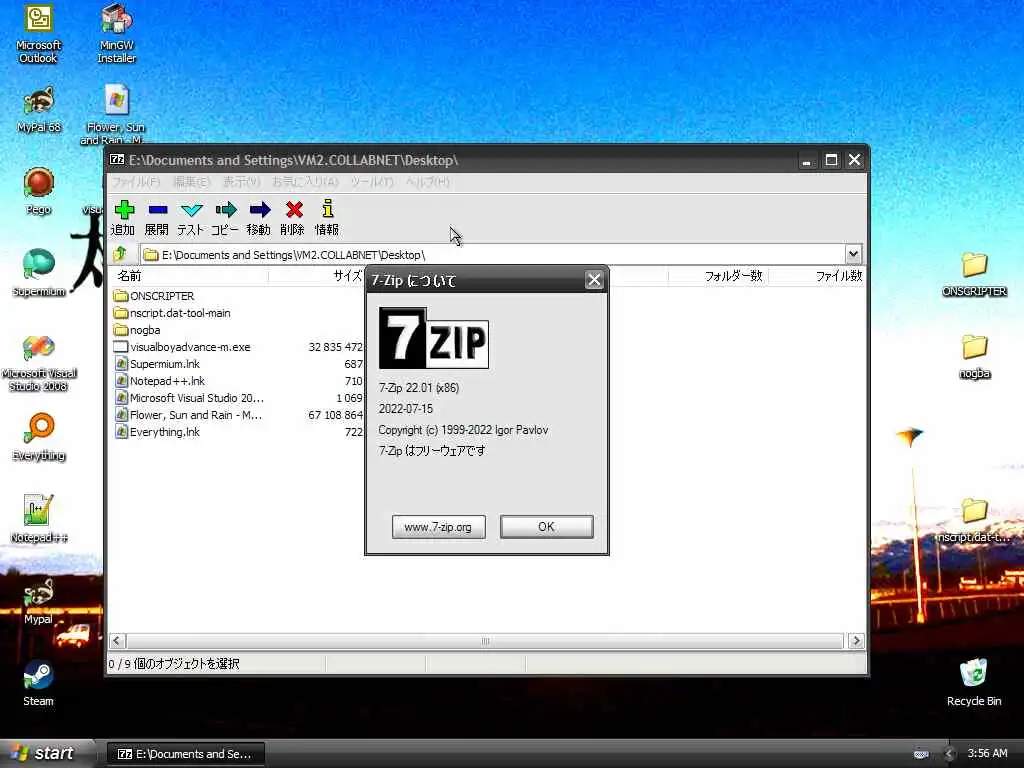Click the address bar path field
The width and height of the screenshot is (1024, 768).
pyautogui.click(x=492, y=255)
